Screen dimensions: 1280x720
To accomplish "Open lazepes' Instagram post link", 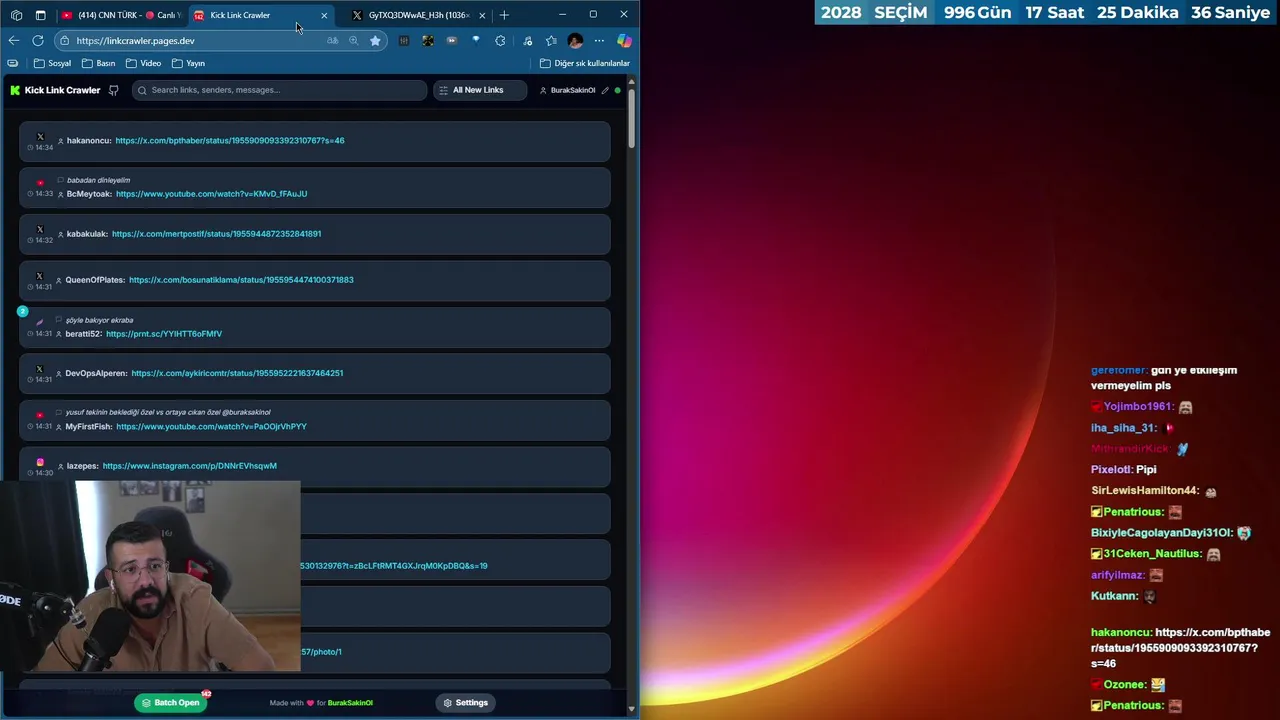I will pyautogui.click(x=190, y=466).
